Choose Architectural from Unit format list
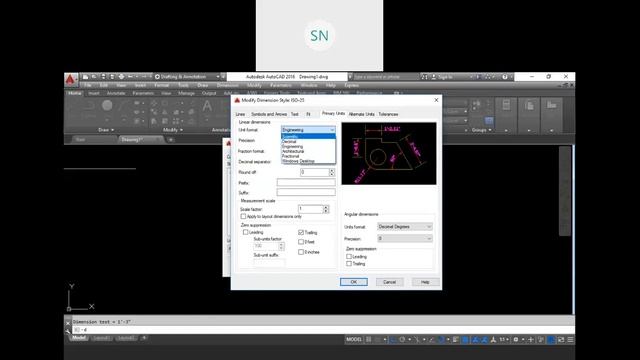 (308, 151)
